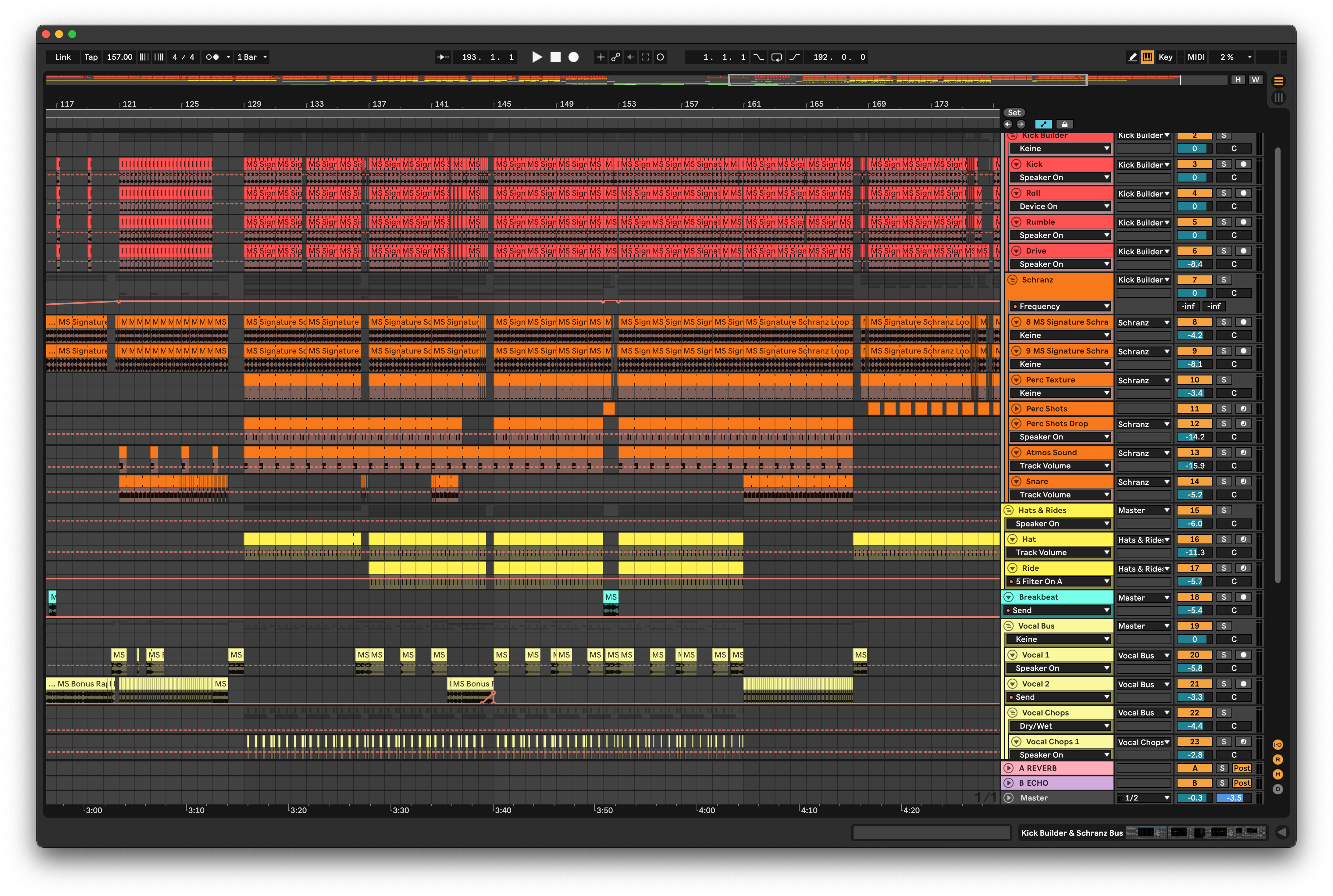Toggle Automation Arm button
Viewport: 1333px width, 896px height.
(615, 57)
